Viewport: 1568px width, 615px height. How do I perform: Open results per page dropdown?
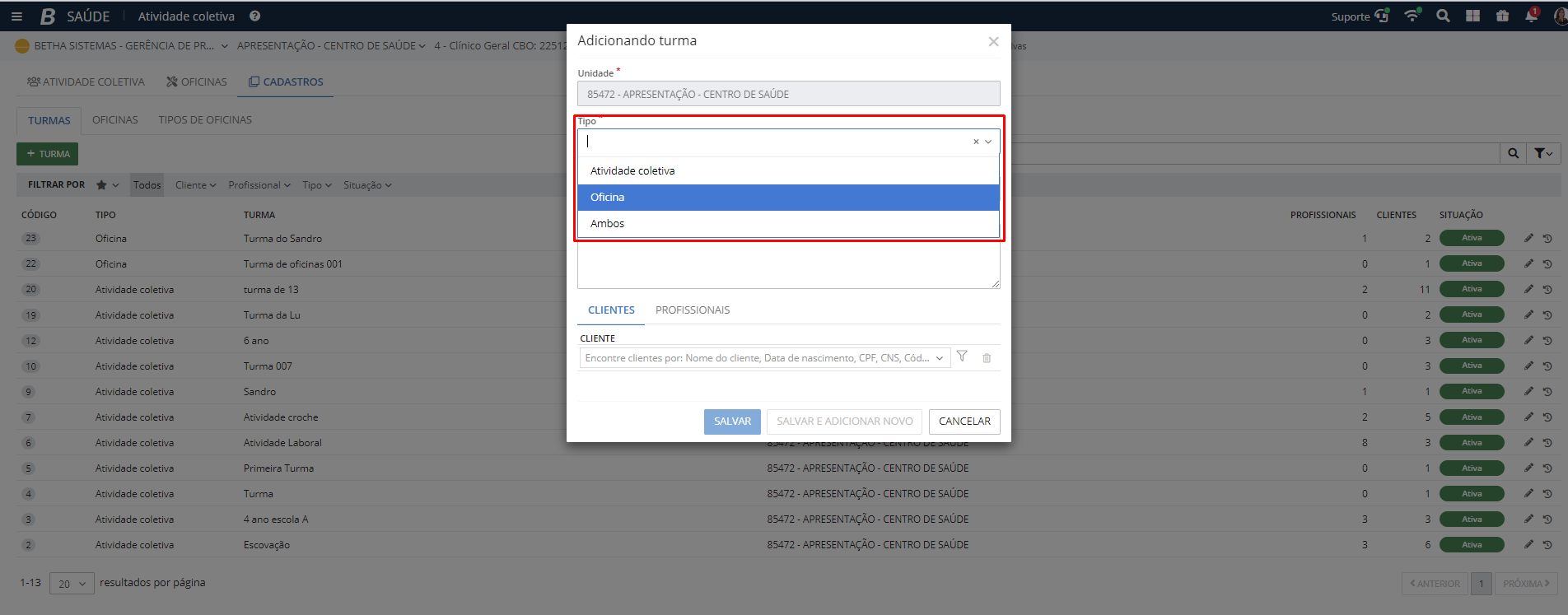(72, 584)
